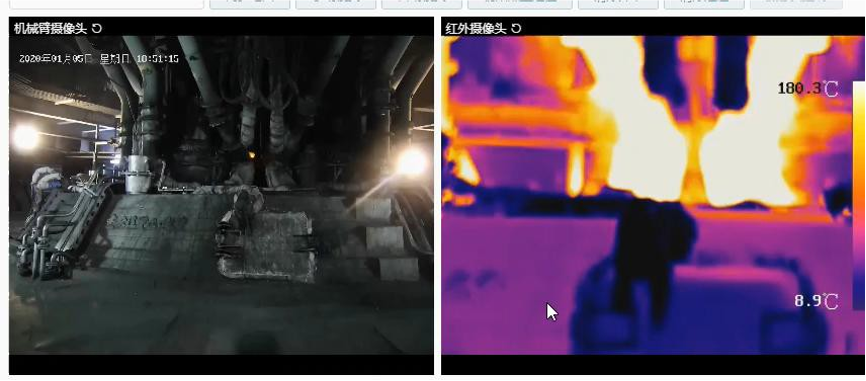Open the robotic arm camera video view

221,195
